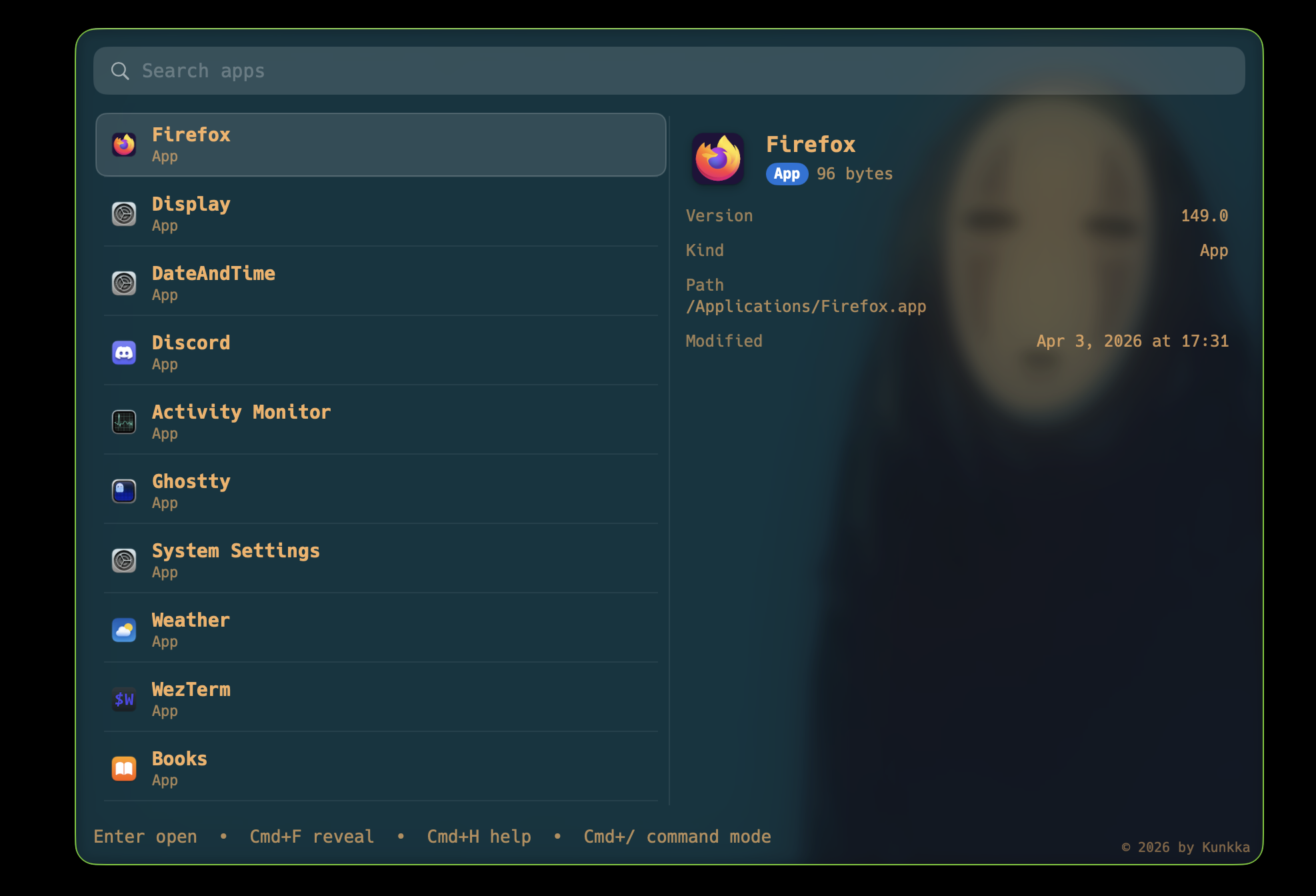
Task: Click the Cmd+H help hint
Action: pyautogui.click(x=479, y=837)
